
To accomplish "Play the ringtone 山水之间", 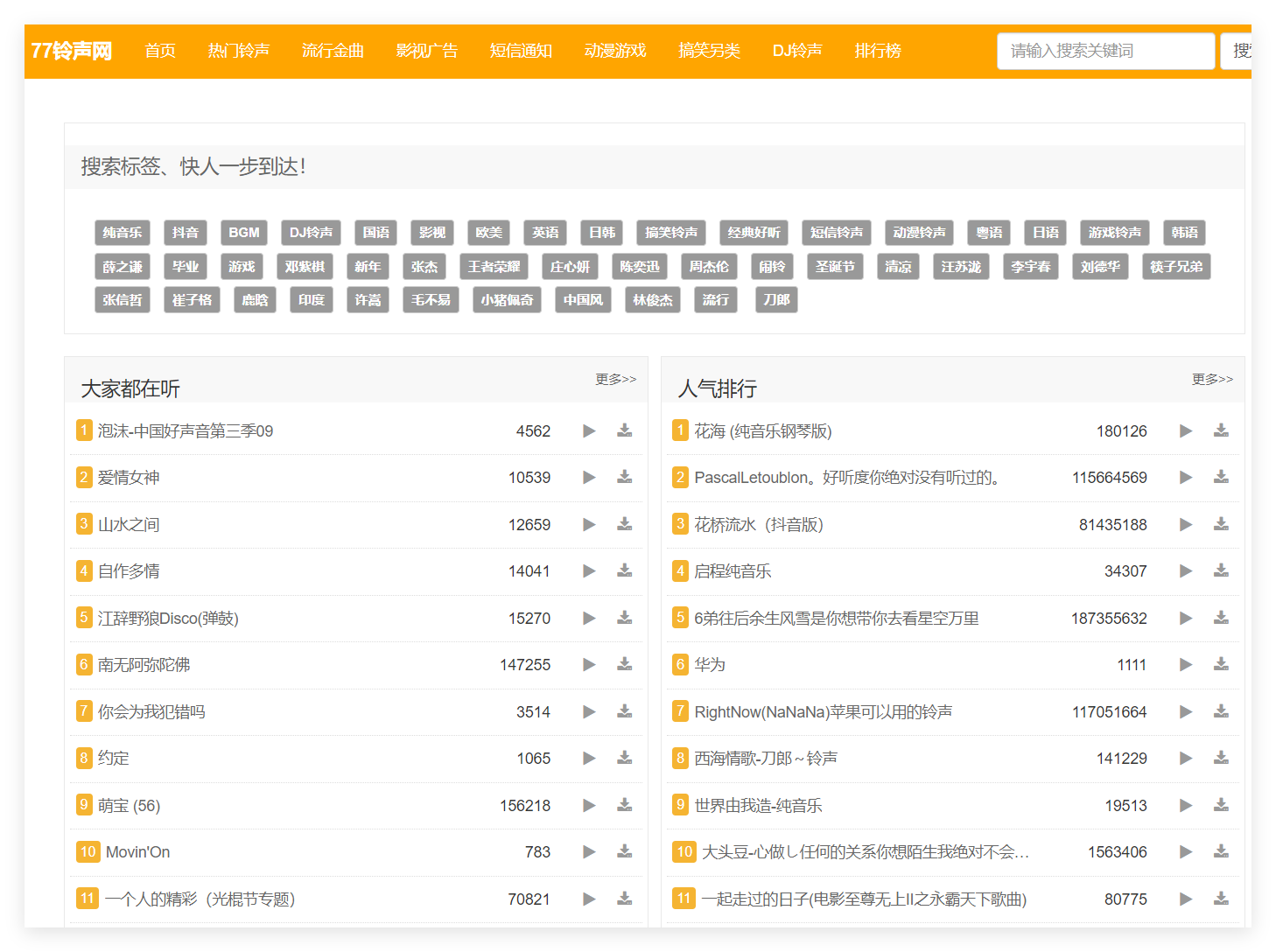I will point(589,524).
